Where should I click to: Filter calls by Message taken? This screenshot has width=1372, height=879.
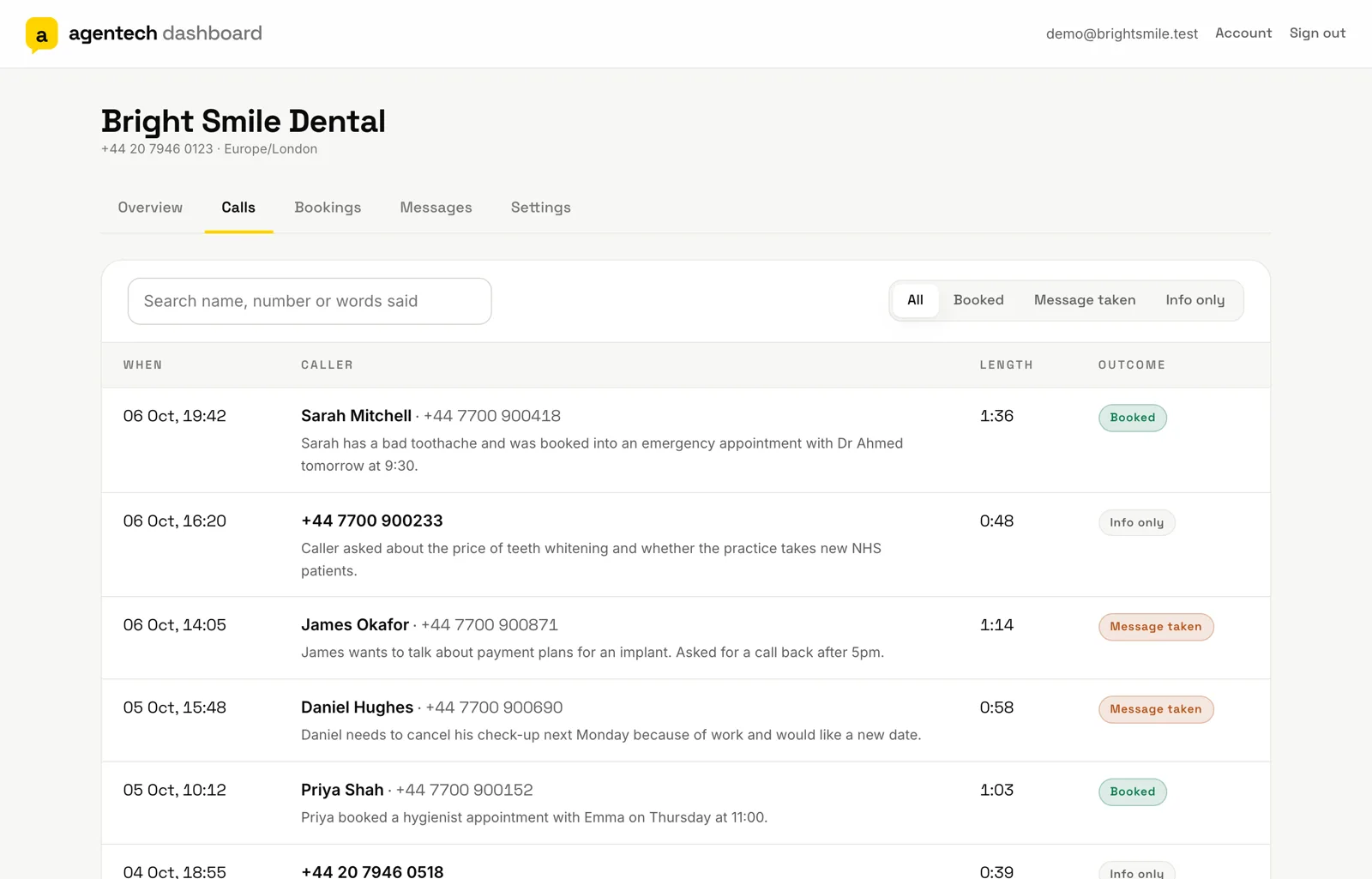tap(1085, 300)
